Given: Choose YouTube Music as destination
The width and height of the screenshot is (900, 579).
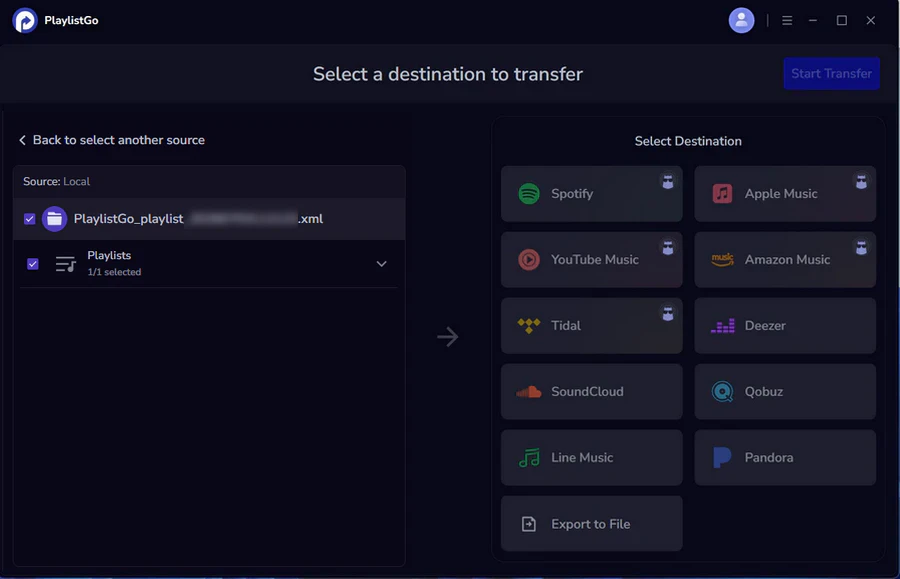Looking at the screenshot, I should 591,260.
